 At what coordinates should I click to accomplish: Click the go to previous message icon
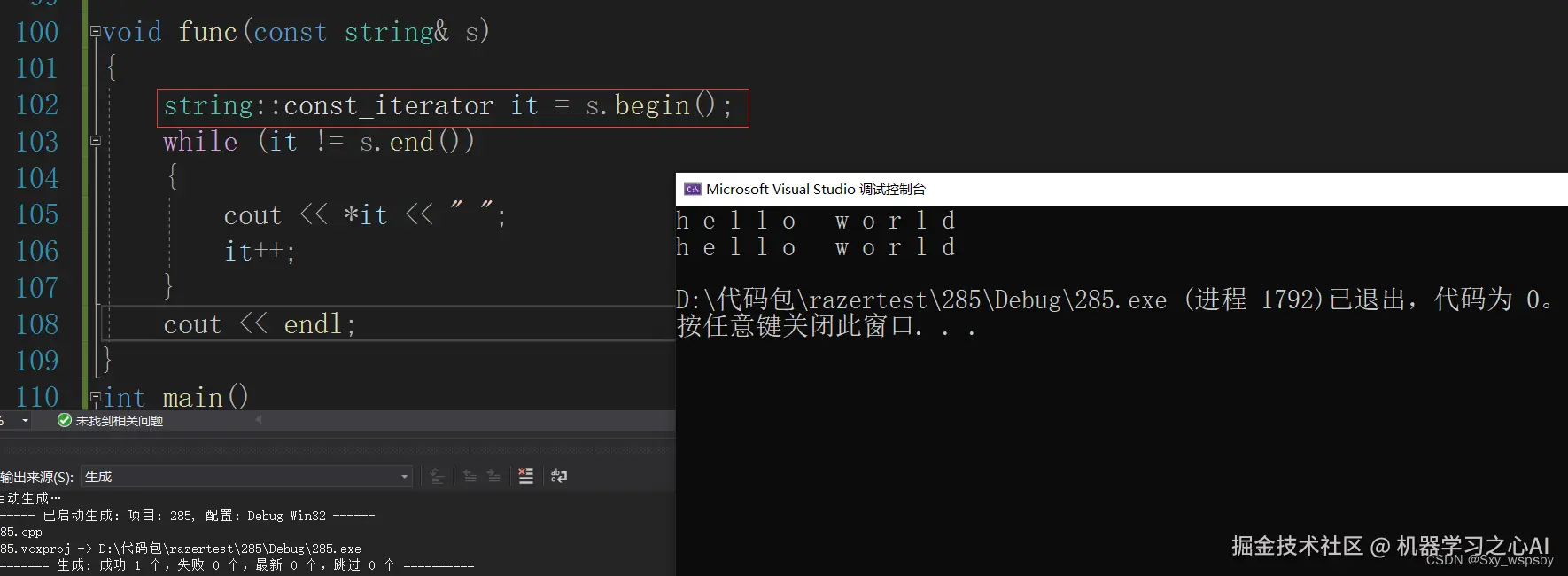click(470, 476)
